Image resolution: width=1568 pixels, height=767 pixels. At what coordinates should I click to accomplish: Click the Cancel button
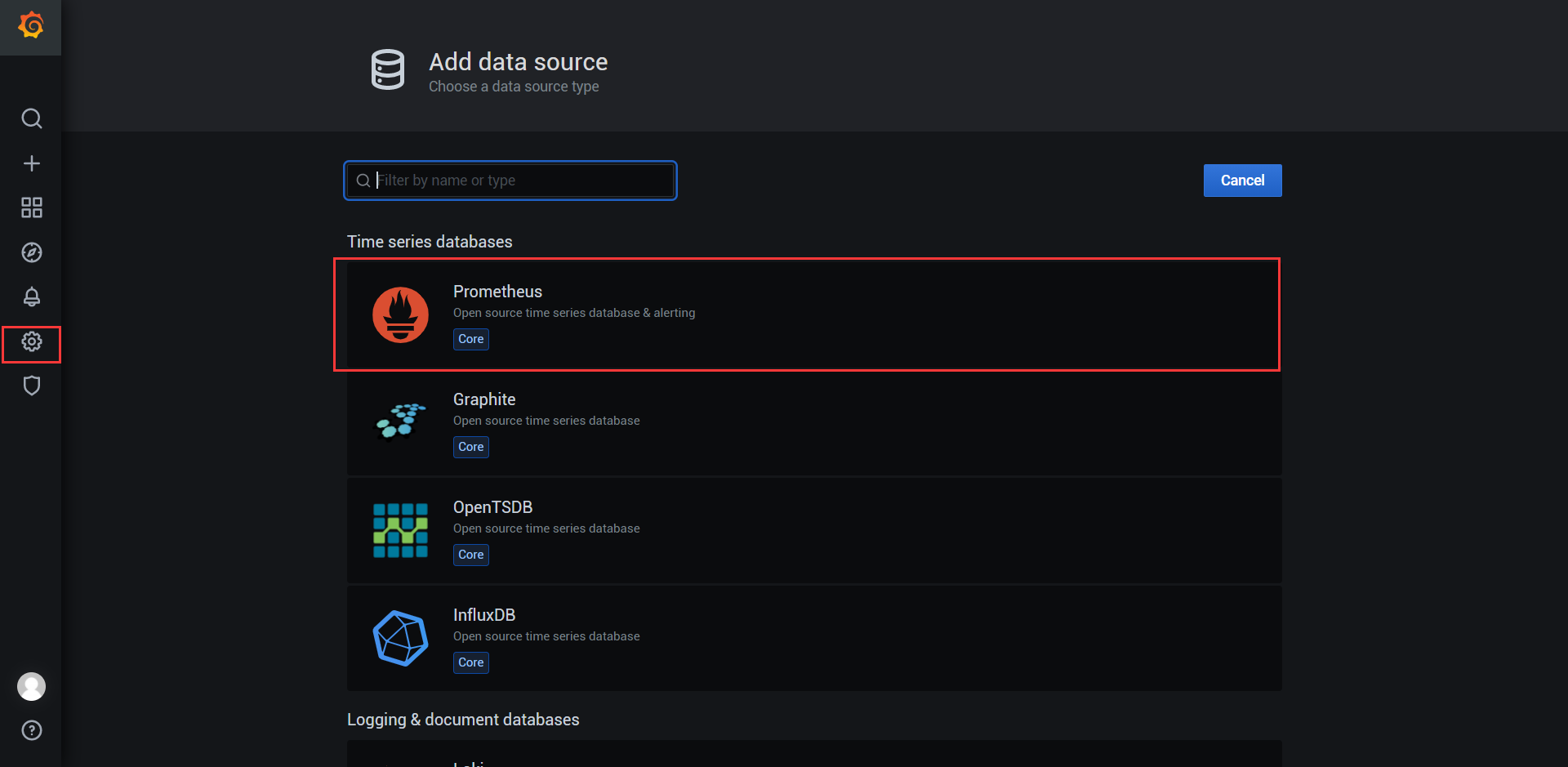1242,181
